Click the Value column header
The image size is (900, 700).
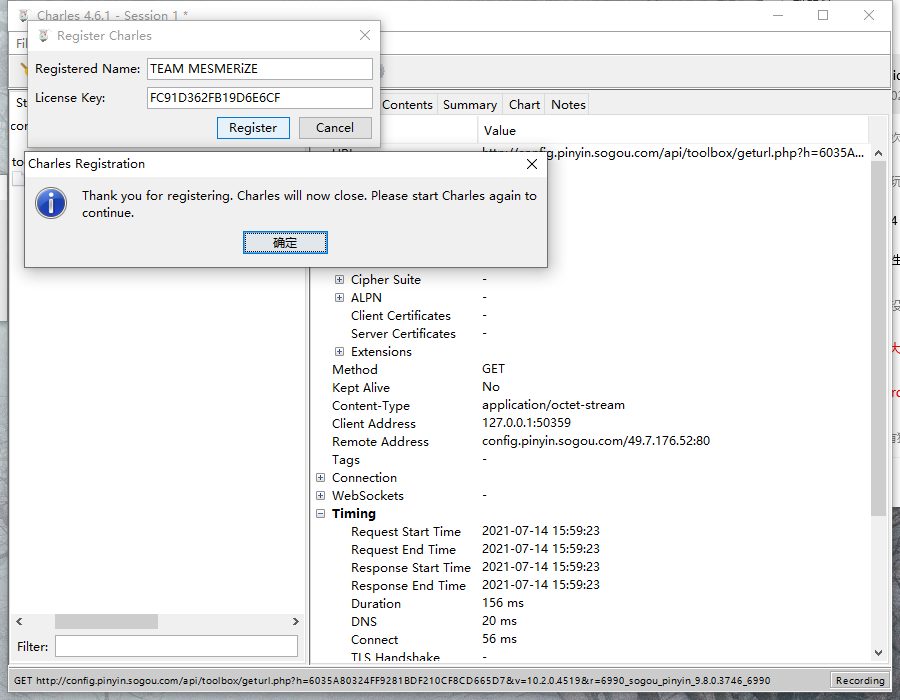673,131
